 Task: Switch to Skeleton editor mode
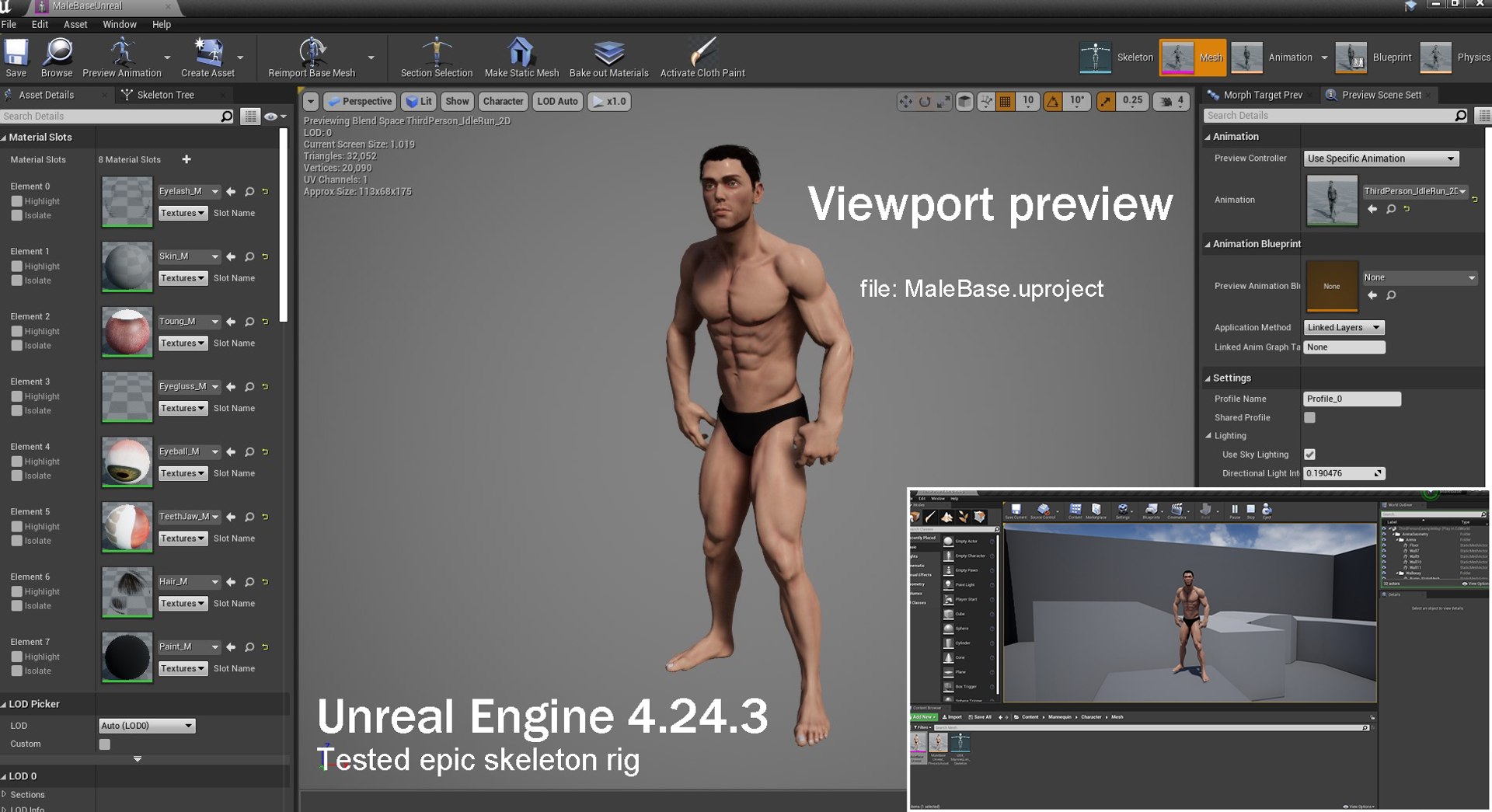click(x=1117, y=58)
